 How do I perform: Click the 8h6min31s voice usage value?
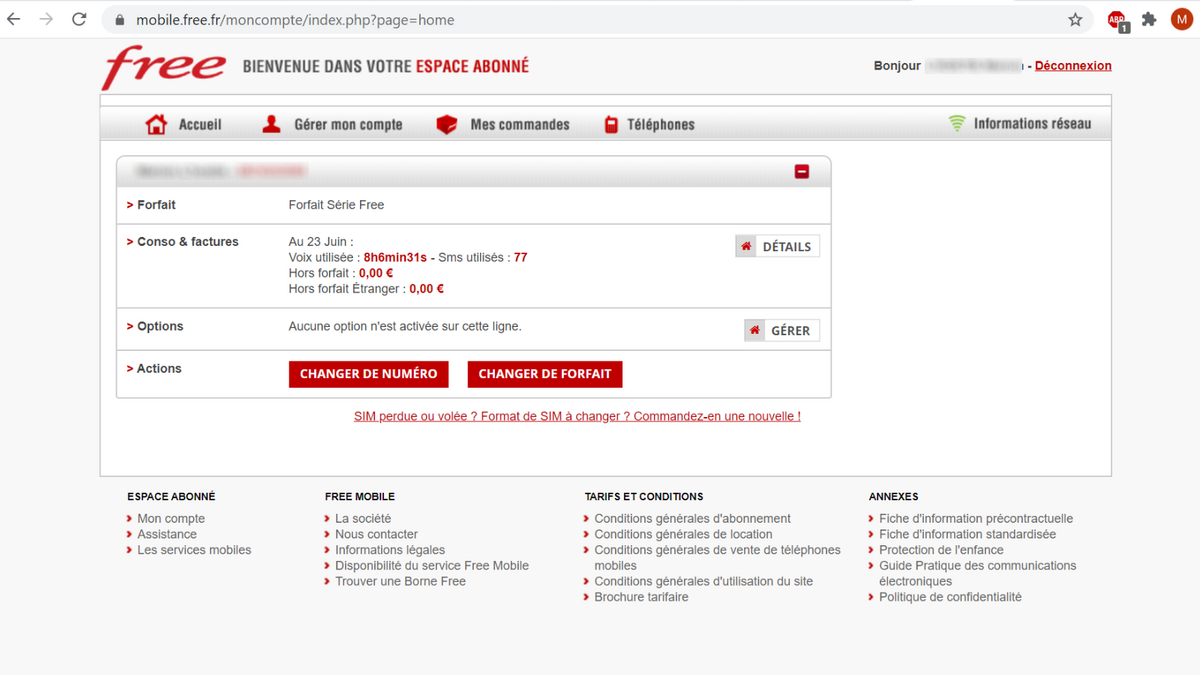(395, 258)
